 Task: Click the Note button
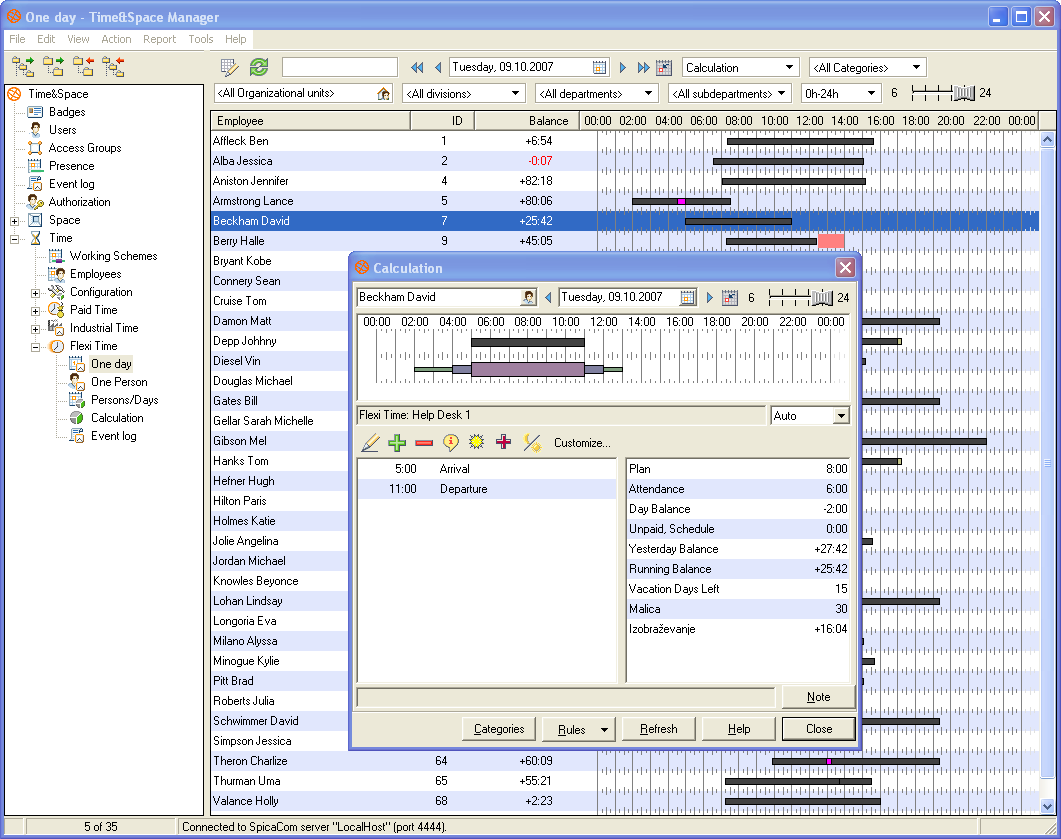point(818,697)
